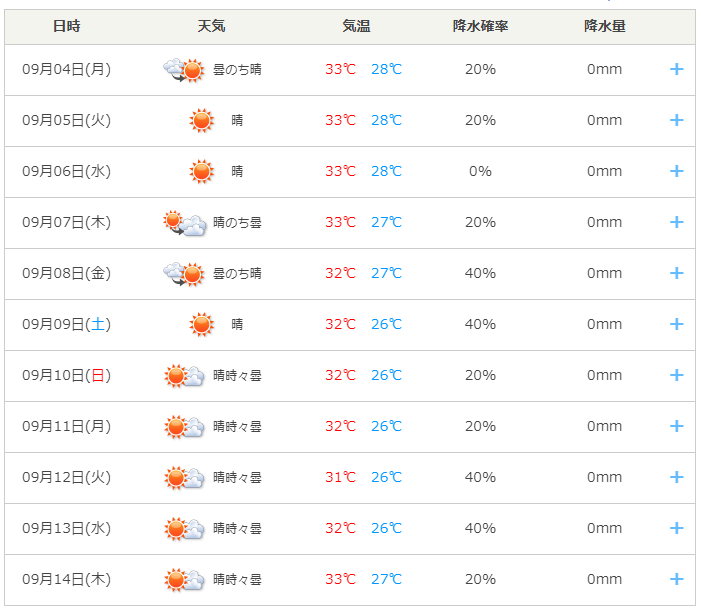Expand the 09月14日(木) forecast row
This screenshot has width=701, height=610.
[x=676, y=579]
